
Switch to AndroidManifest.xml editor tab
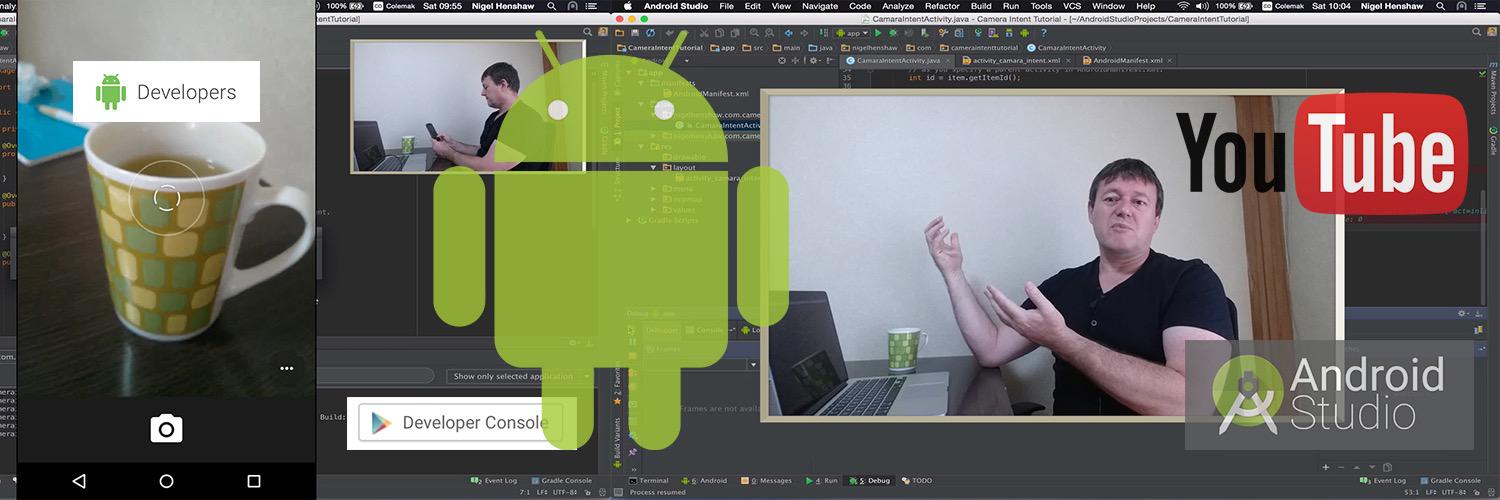[1128, 60]
